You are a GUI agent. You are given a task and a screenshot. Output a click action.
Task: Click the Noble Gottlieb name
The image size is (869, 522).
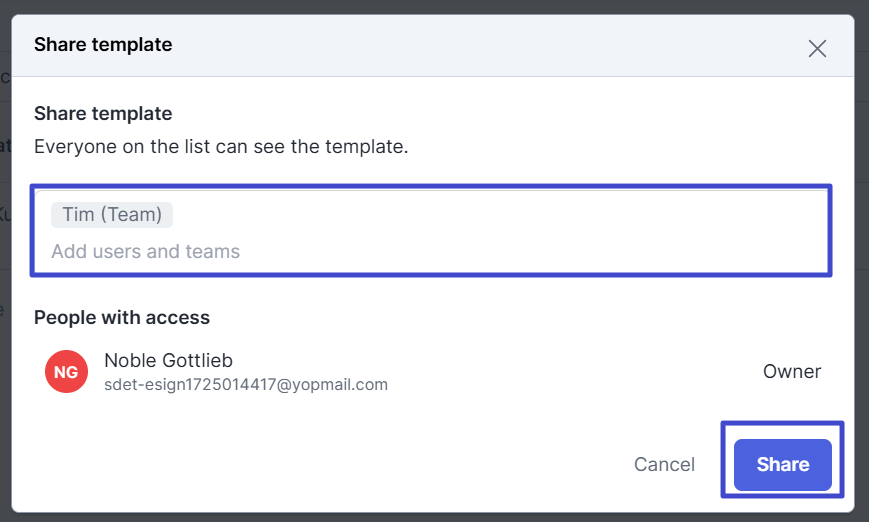point(168,360)
